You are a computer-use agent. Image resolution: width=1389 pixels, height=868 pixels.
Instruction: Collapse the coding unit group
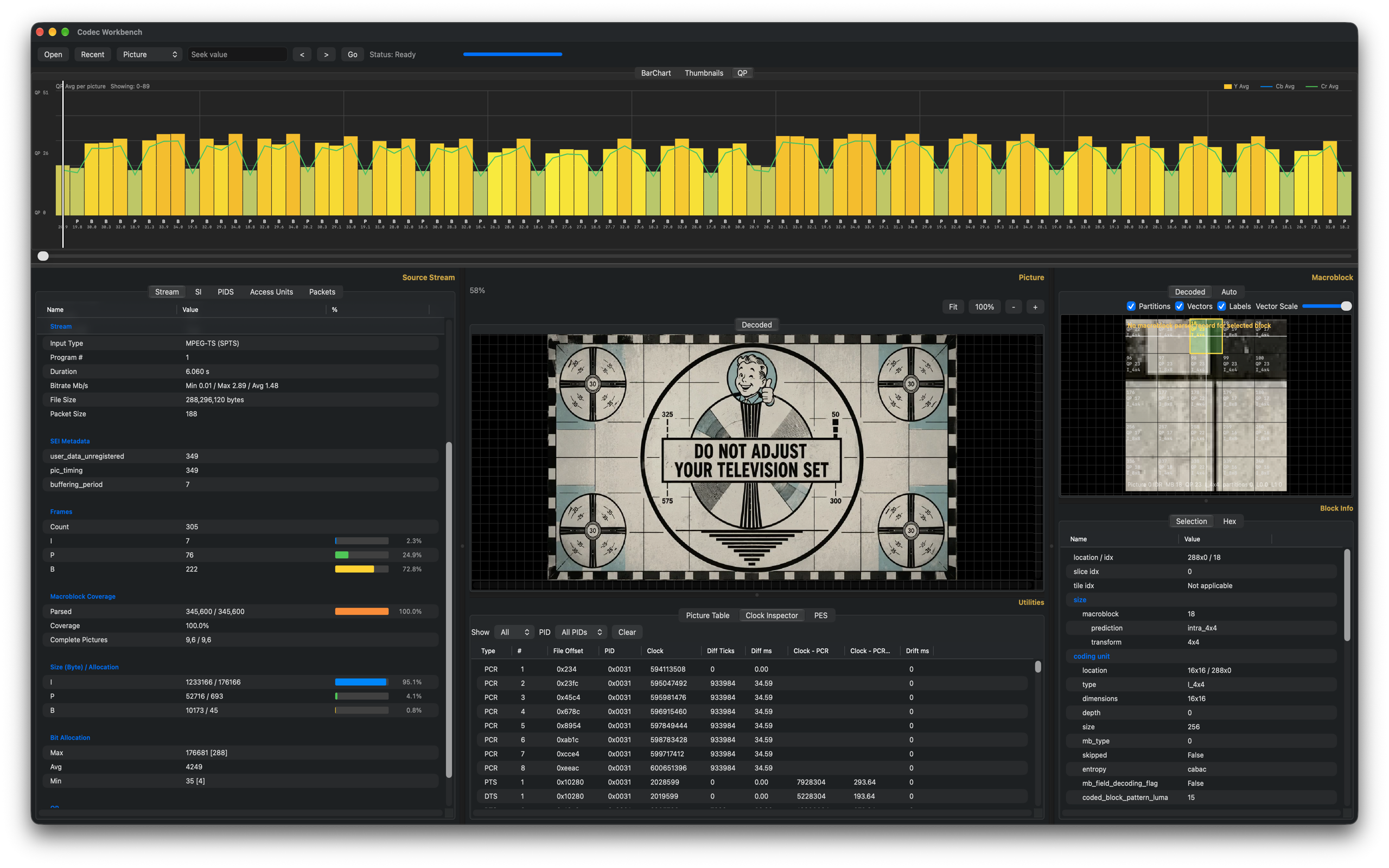(x=1091, y=656)
